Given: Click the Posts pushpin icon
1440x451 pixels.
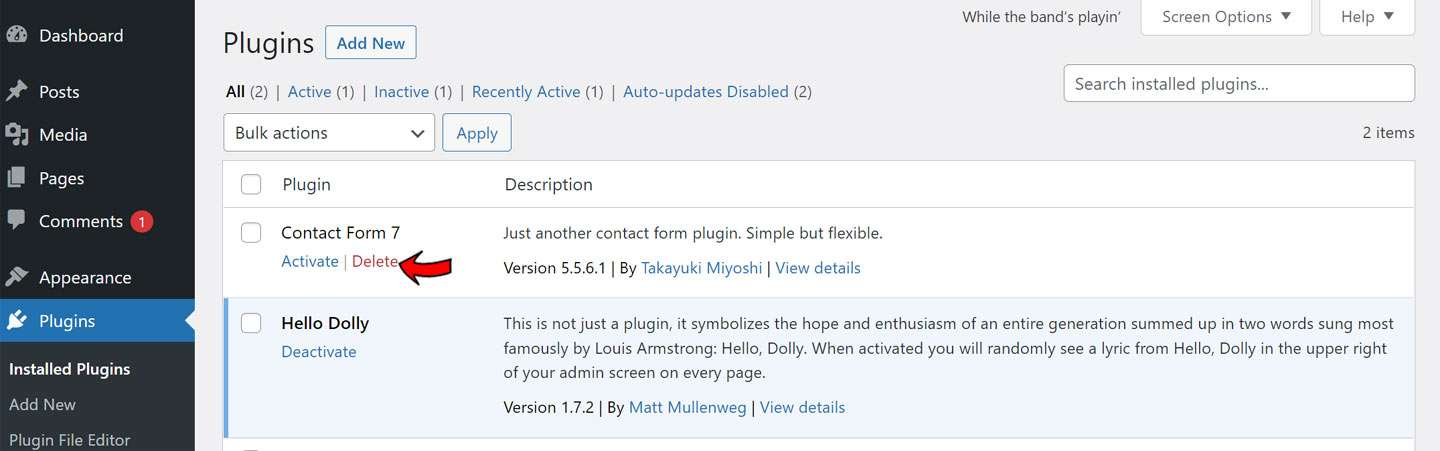Looking at the screenshot, I should [x=16, y=91].
